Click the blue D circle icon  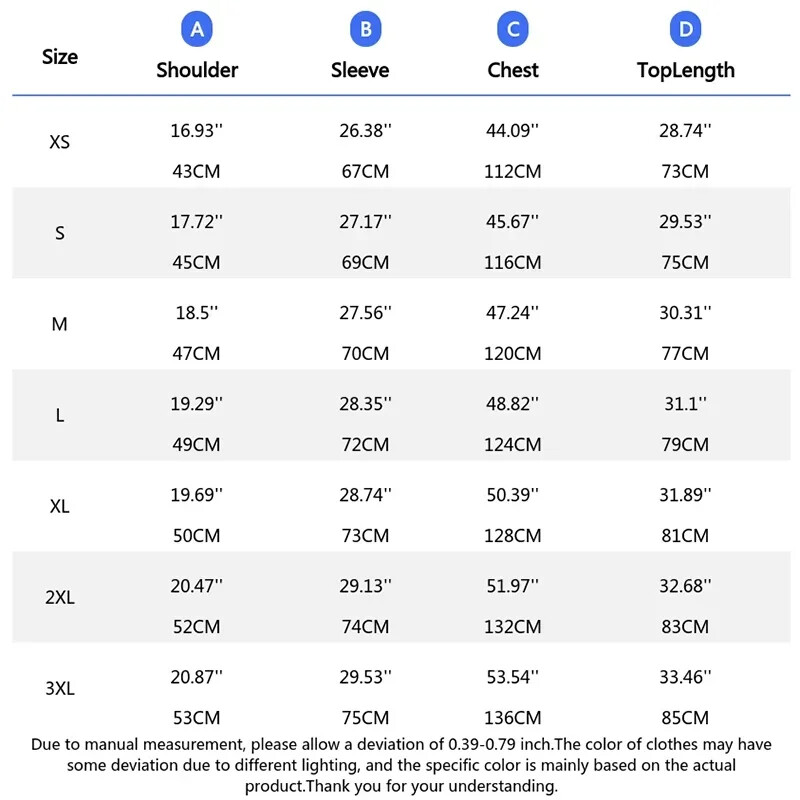(685, 30)
